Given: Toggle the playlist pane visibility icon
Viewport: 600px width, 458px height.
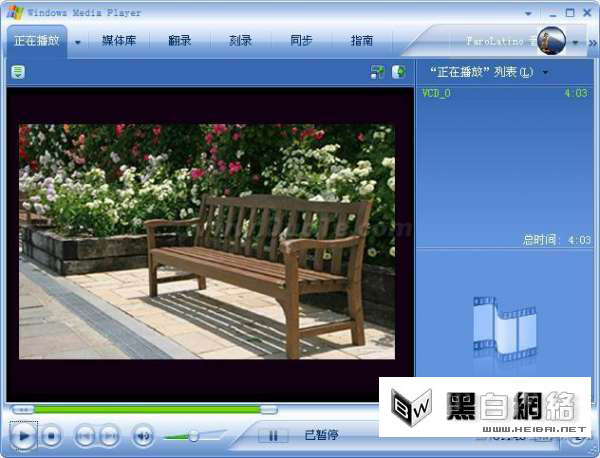Looking at the screenshot, I should pos(398,72).
